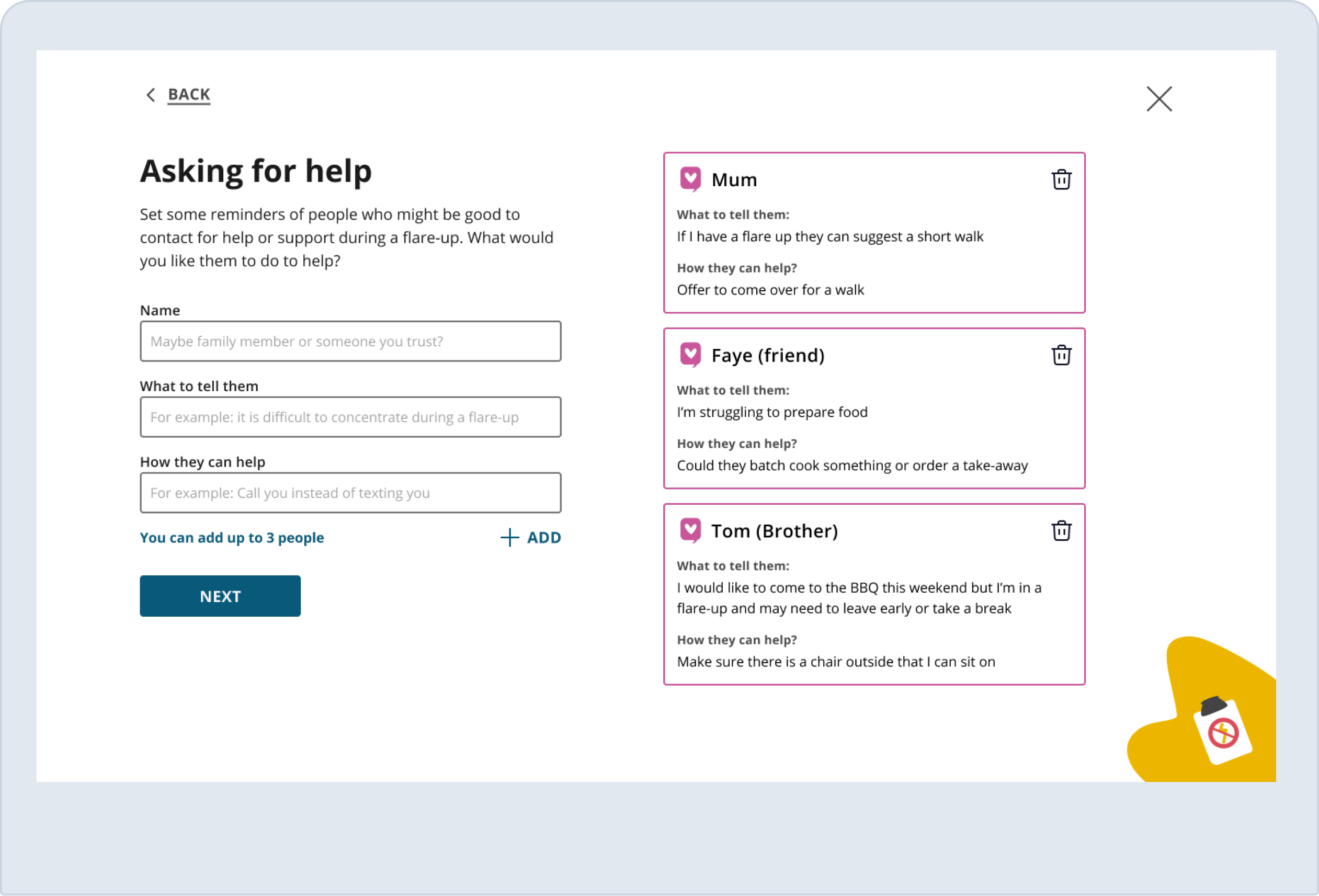Remove Faye (friend) using the trash icon
This screenshot has width=1319, height=896.
(1061, 355)
